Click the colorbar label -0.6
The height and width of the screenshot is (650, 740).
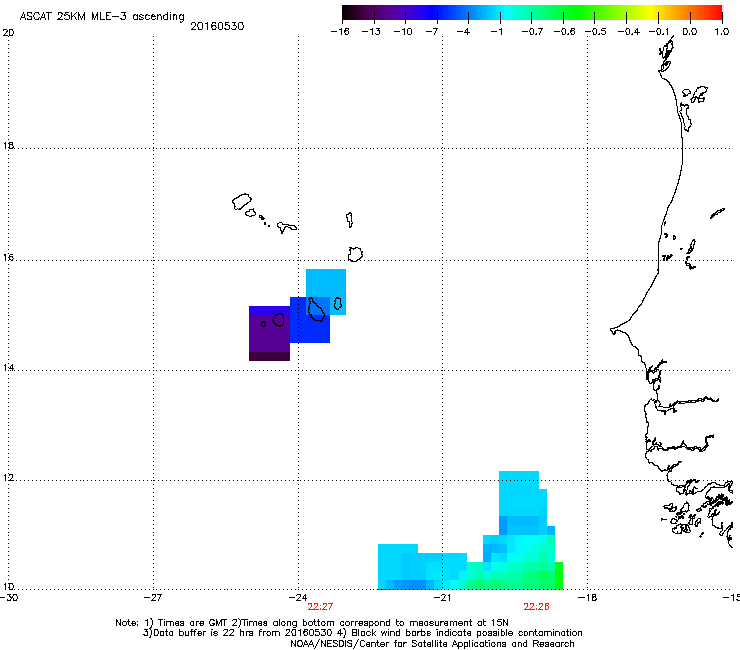pos(564,32)
